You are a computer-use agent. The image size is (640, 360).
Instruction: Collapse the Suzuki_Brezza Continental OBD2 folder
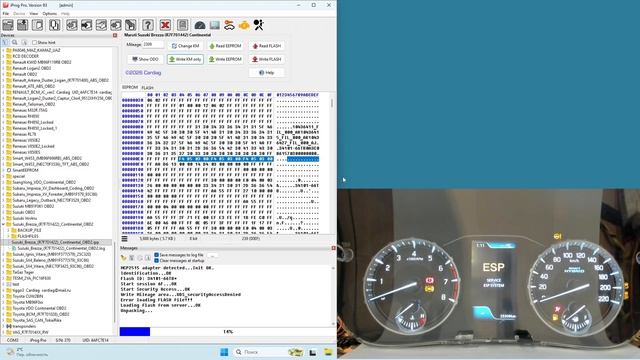click(3, 224)
